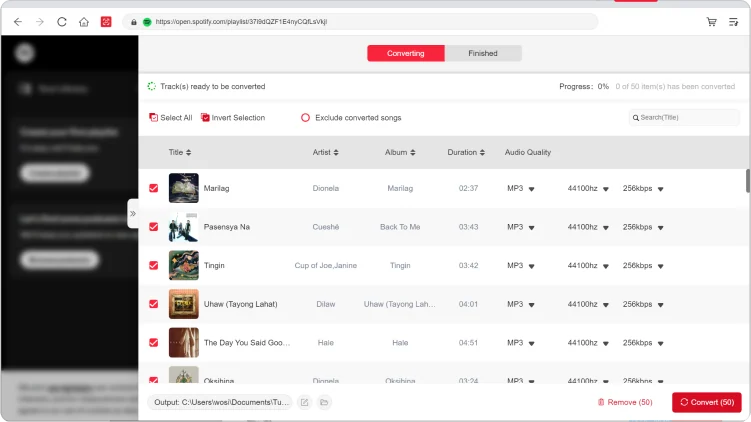
Task: Click Invert Selection label
Action: click(238, 118)
